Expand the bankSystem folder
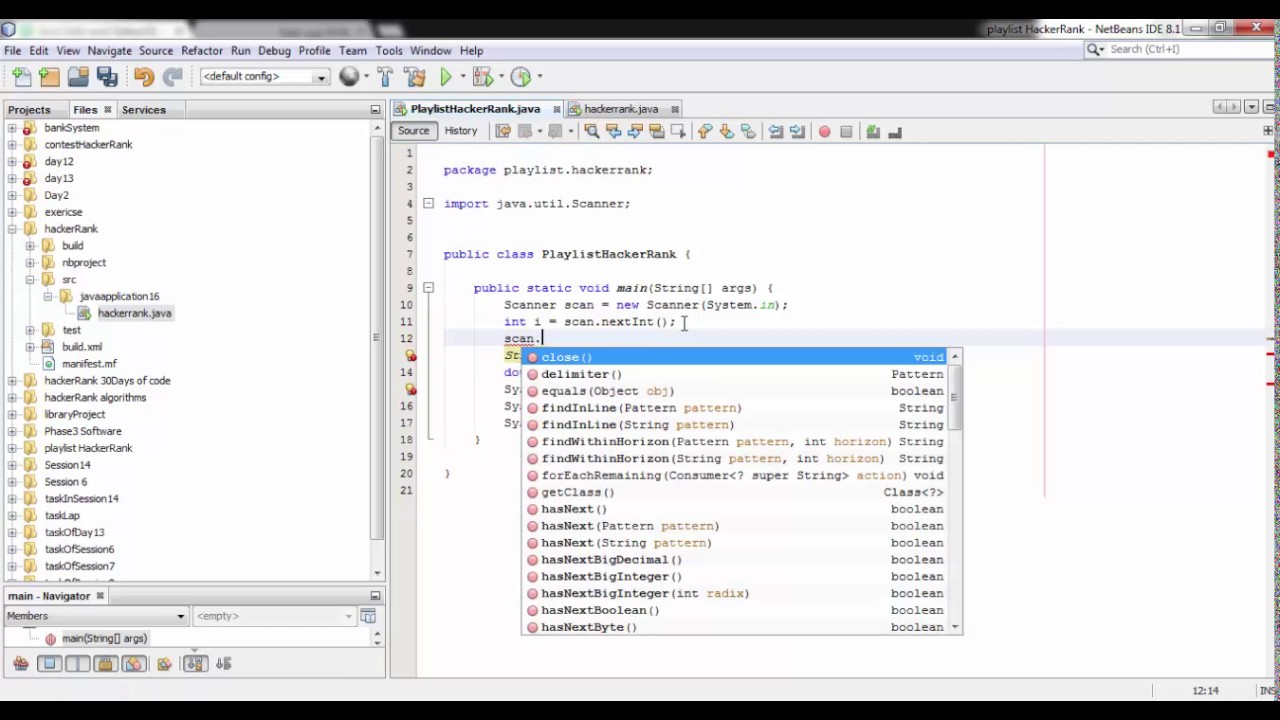The width and height of the screenshot is (1280, 720). click(x=12, y=128)
